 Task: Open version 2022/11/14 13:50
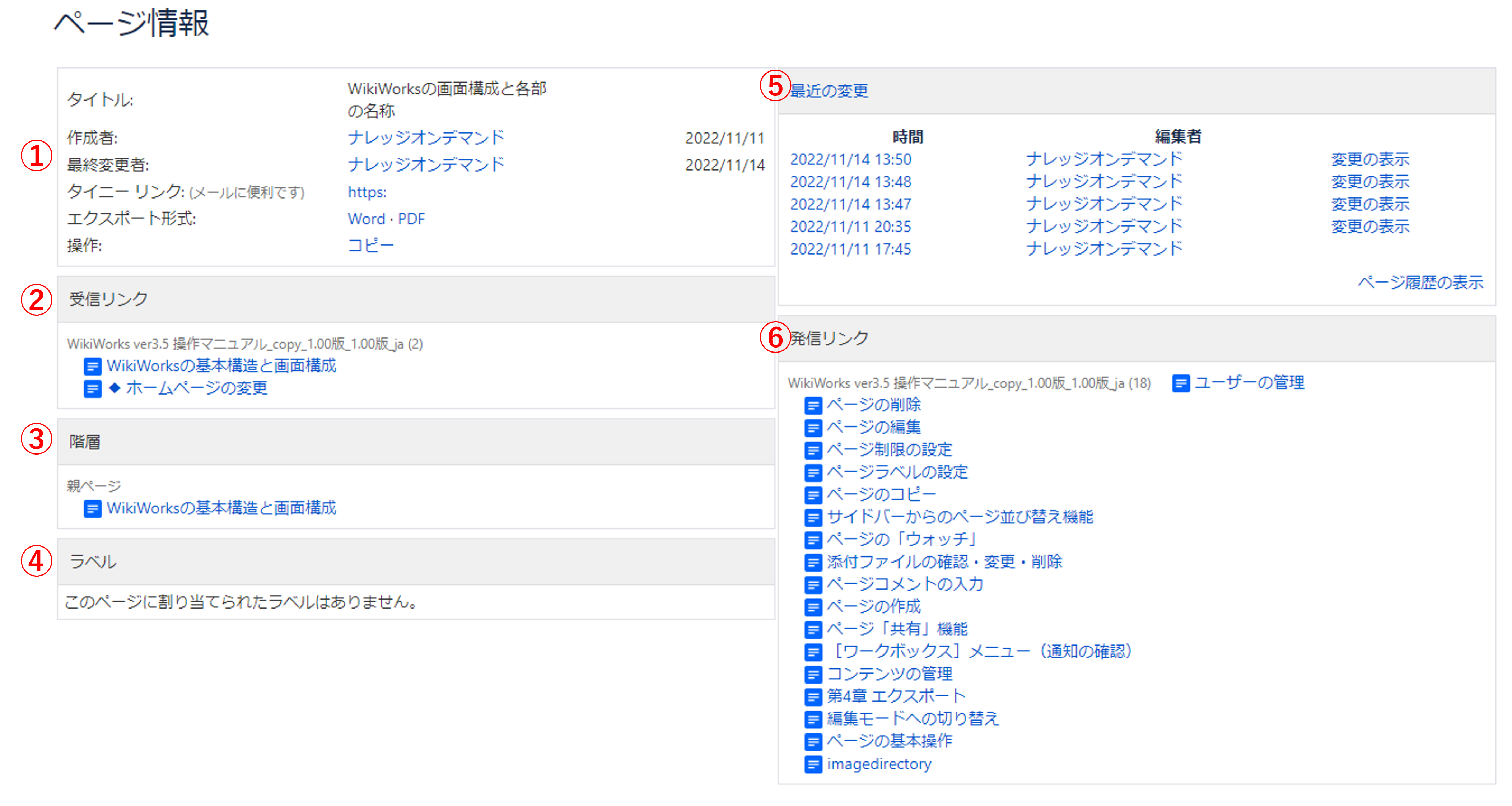tap(850, 159)
